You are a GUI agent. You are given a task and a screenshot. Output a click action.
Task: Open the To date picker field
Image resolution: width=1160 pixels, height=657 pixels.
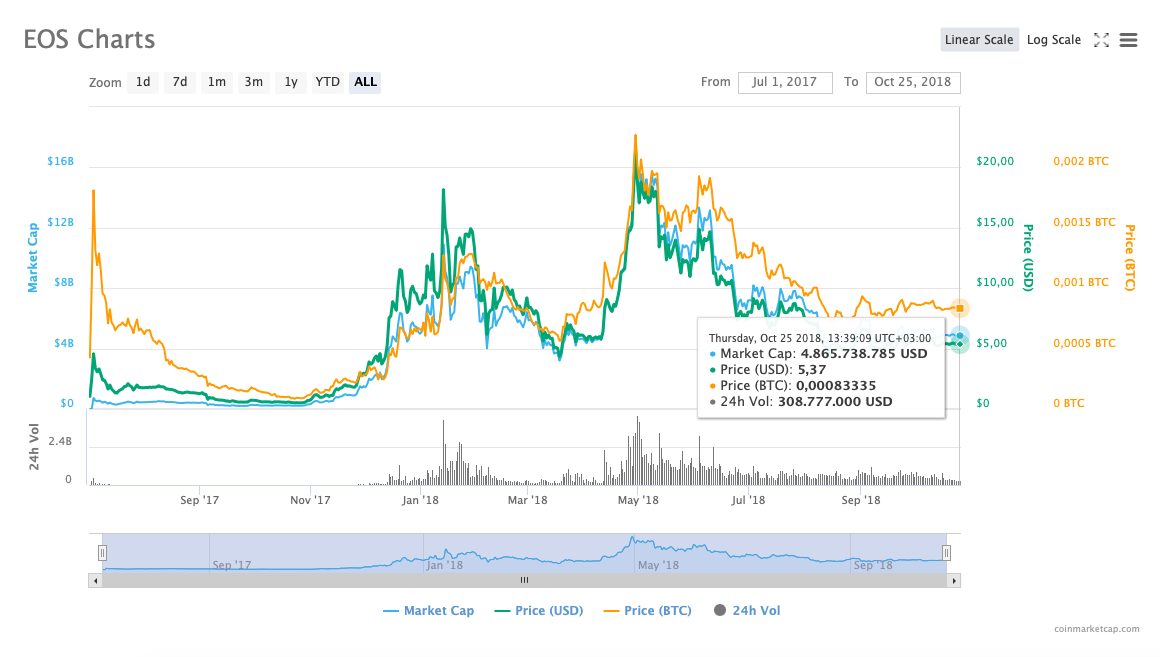(913, 82)
